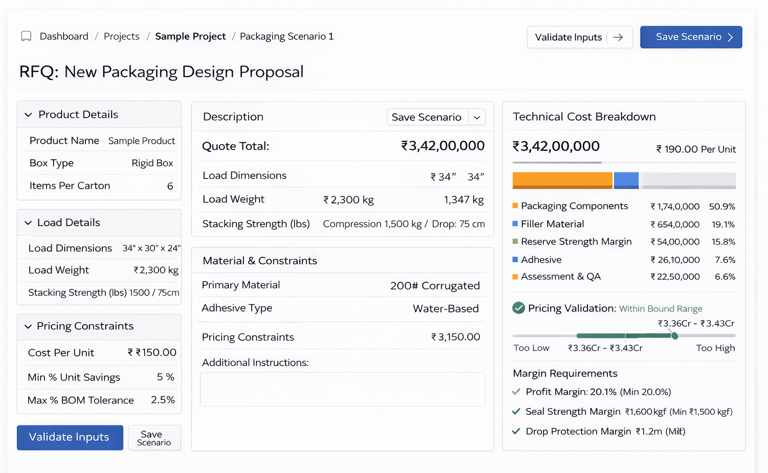Toggle the Drop Protection Margin checkmark
The width and height of the screenshot is (768, 473).
pos(516,432)
